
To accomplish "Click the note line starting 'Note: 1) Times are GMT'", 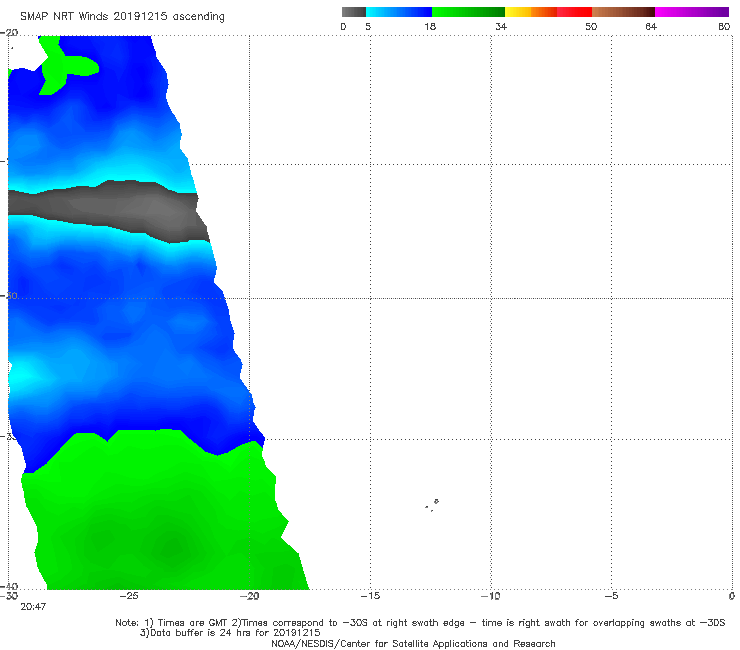I will [x=420, y=623].
